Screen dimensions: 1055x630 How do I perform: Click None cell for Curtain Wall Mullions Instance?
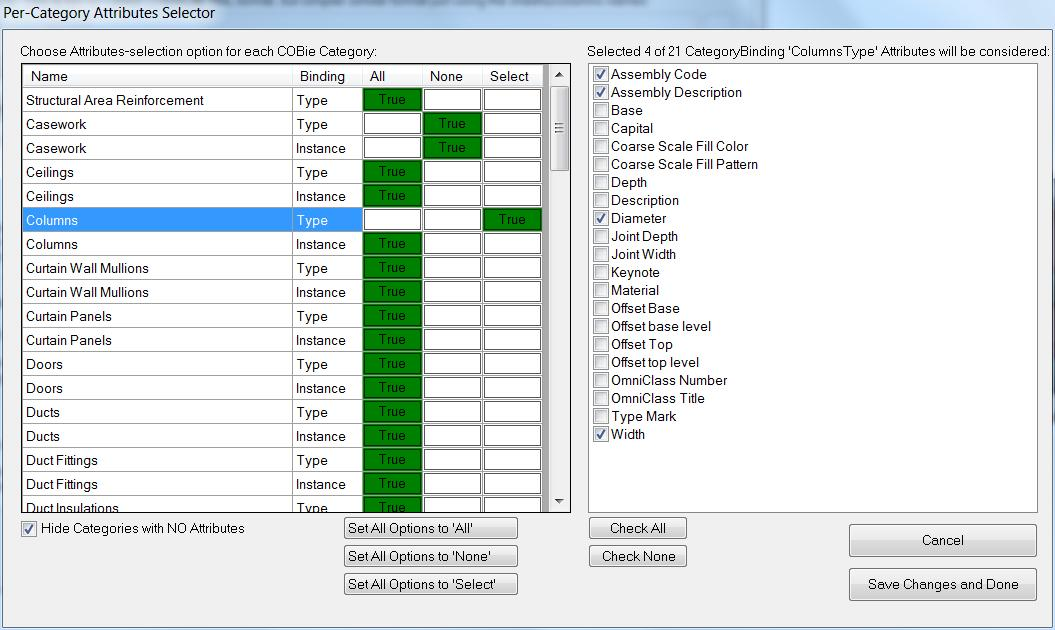click(452, 292)
